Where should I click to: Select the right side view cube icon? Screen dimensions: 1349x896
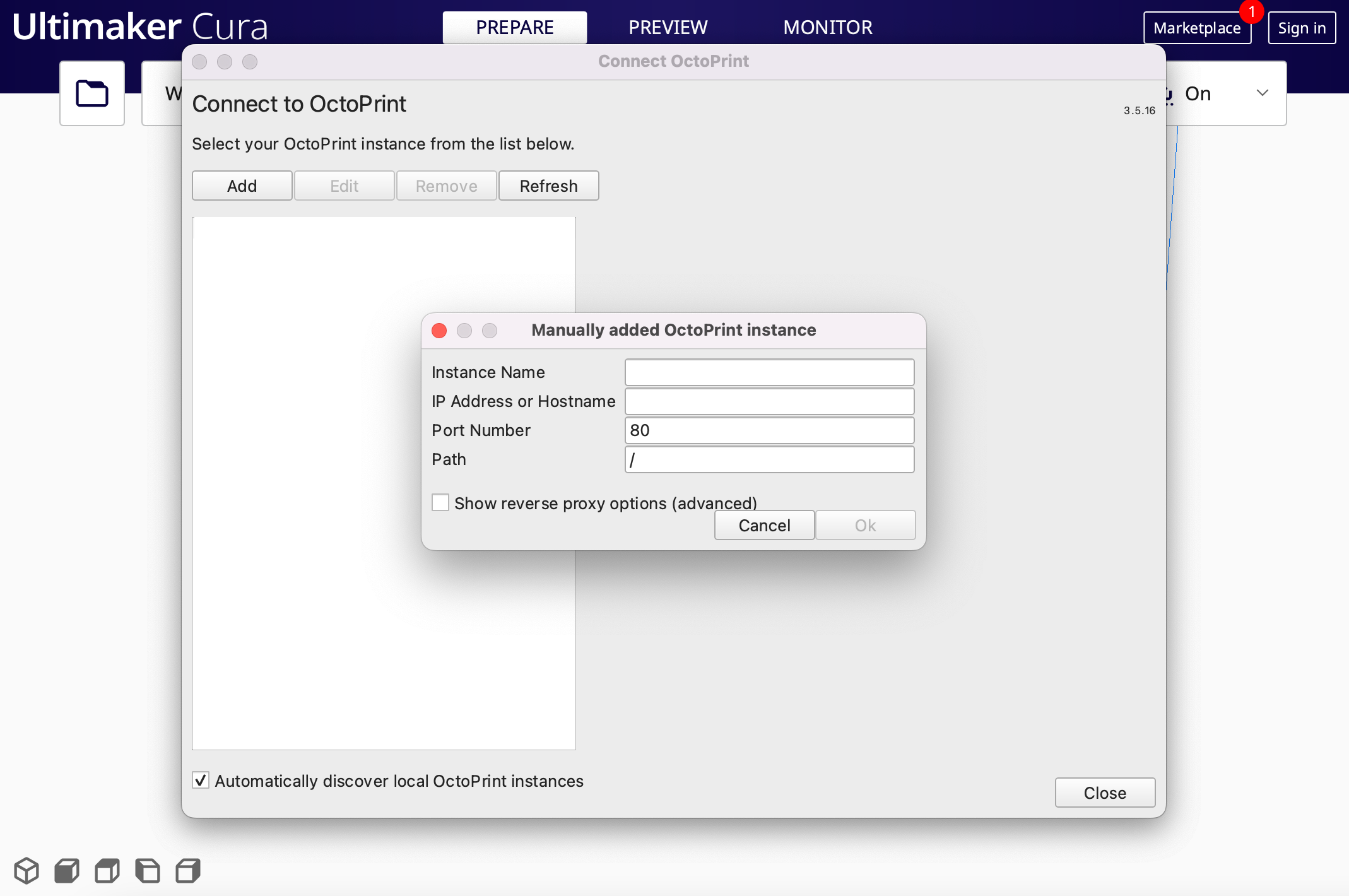click(188, 871)
